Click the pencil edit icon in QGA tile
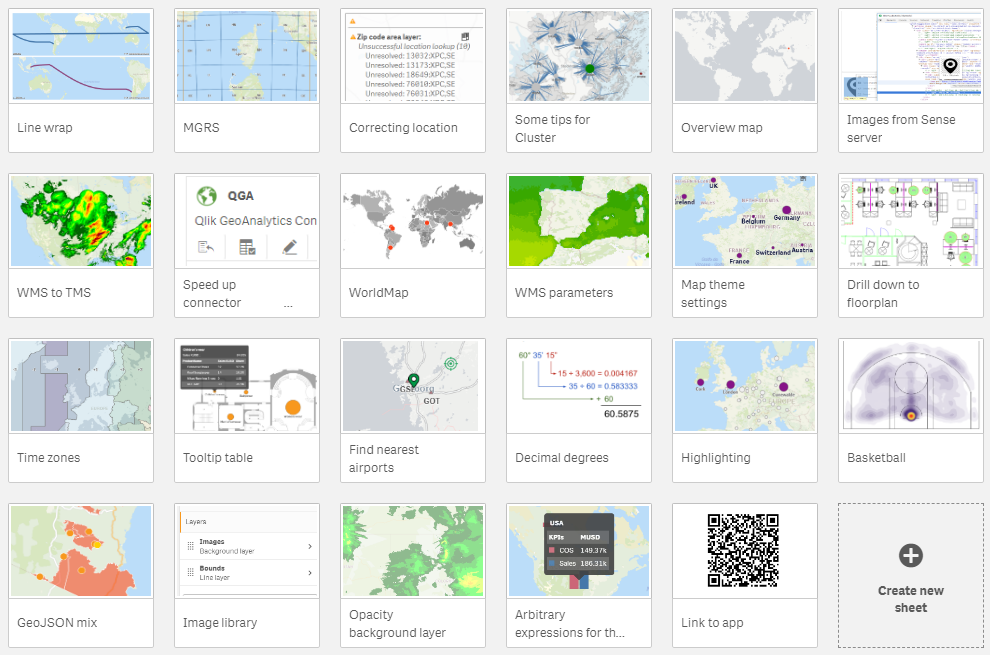Viewport: 990px width, 655px height. pyautogui.click(x=290, y=247)
